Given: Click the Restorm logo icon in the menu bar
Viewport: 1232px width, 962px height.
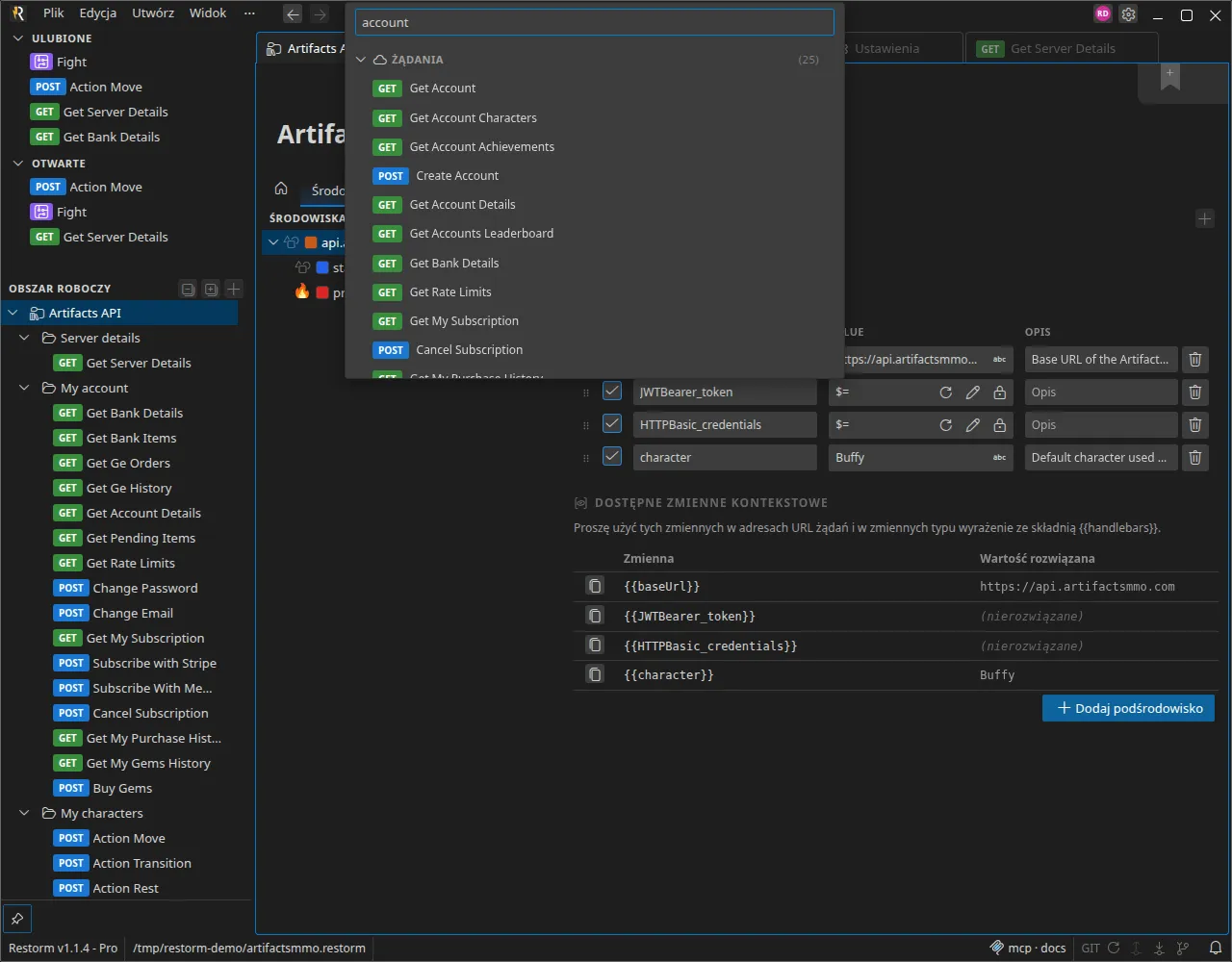Looking at the screenshot, I should (17, 13).
